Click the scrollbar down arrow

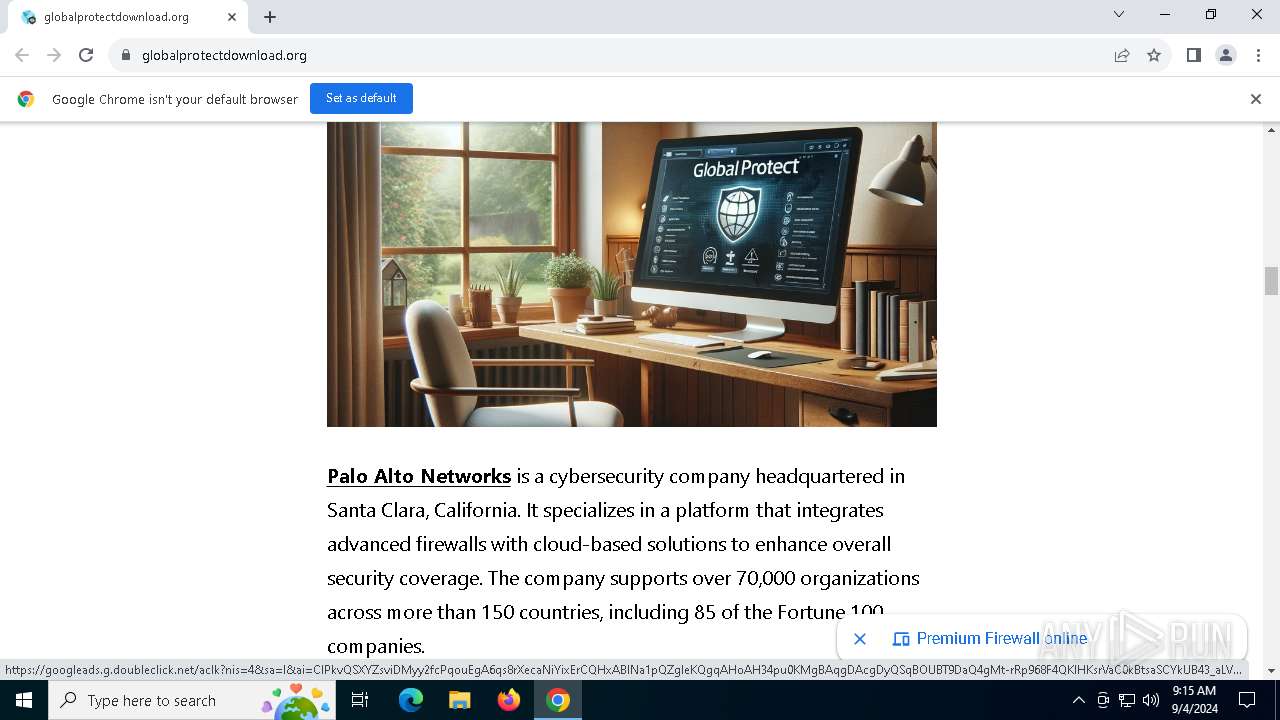[x=1272, y=670]
